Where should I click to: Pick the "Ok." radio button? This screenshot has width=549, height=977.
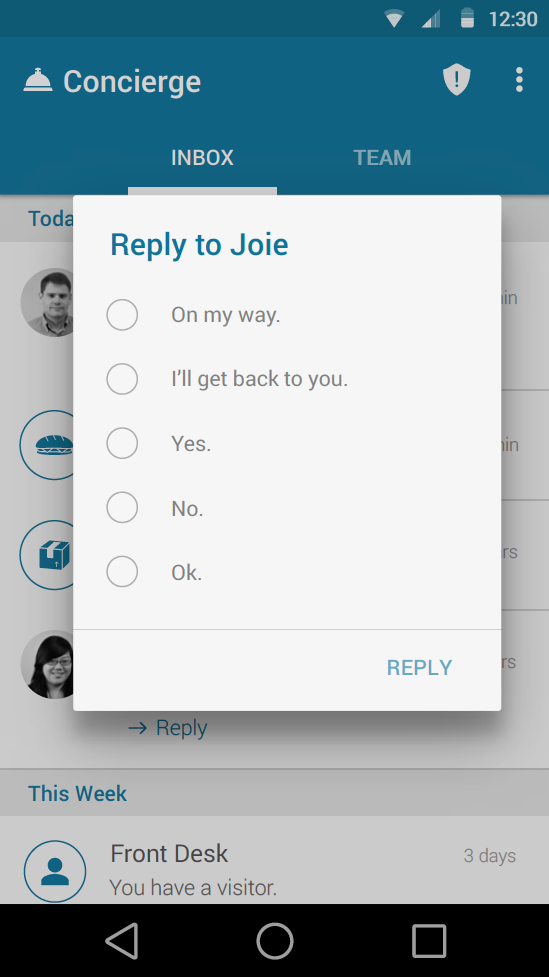click(x=122, y=571)
